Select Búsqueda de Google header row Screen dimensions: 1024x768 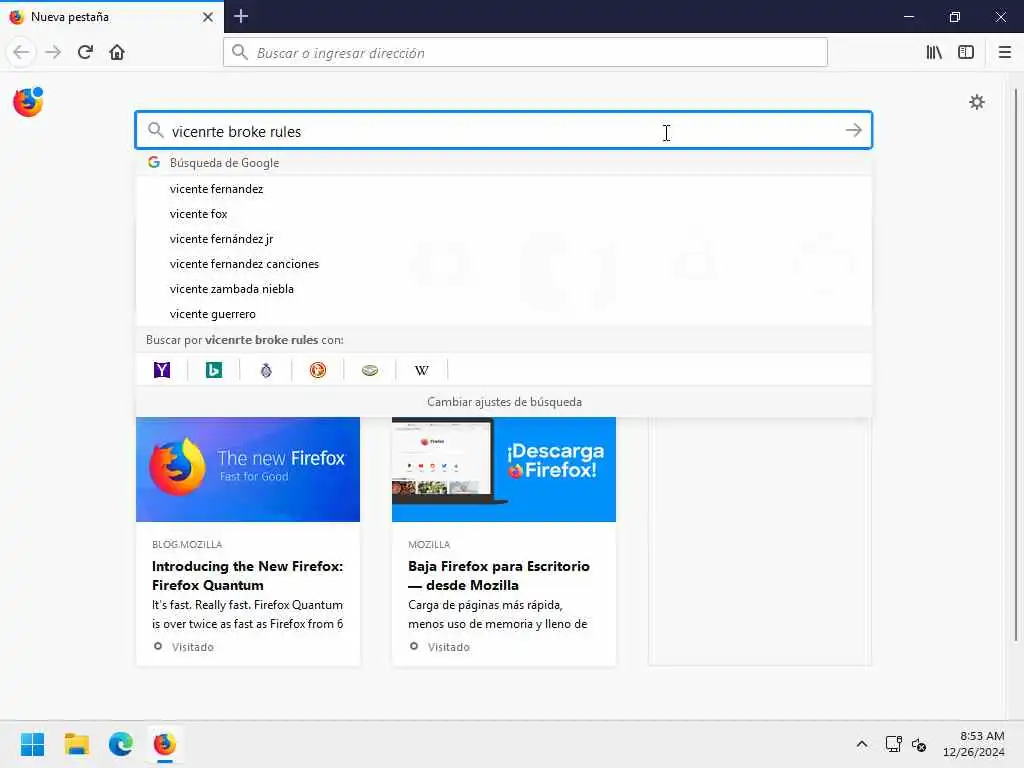[504, 163]
